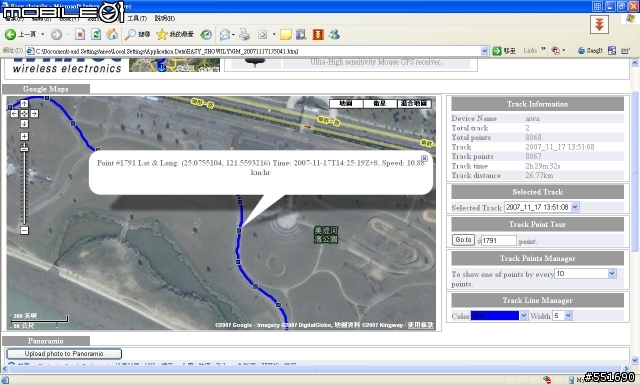
Task: Click the Track time value 2h29m32s
Action: tap(543, 166)
